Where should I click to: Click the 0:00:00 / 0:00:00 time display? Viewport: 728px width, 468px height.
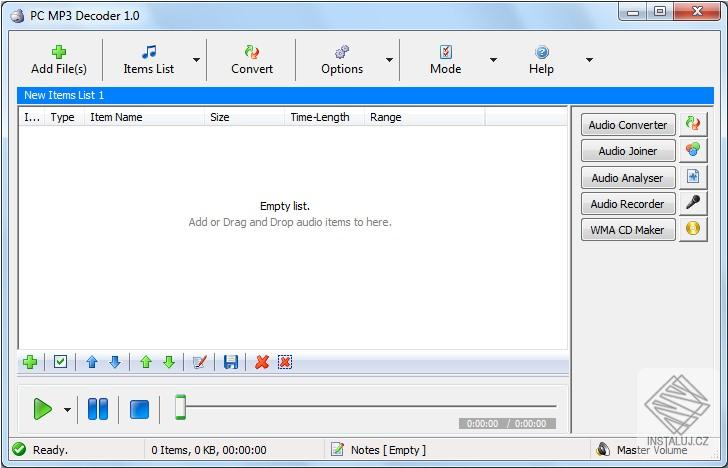[x=507, y=423]
